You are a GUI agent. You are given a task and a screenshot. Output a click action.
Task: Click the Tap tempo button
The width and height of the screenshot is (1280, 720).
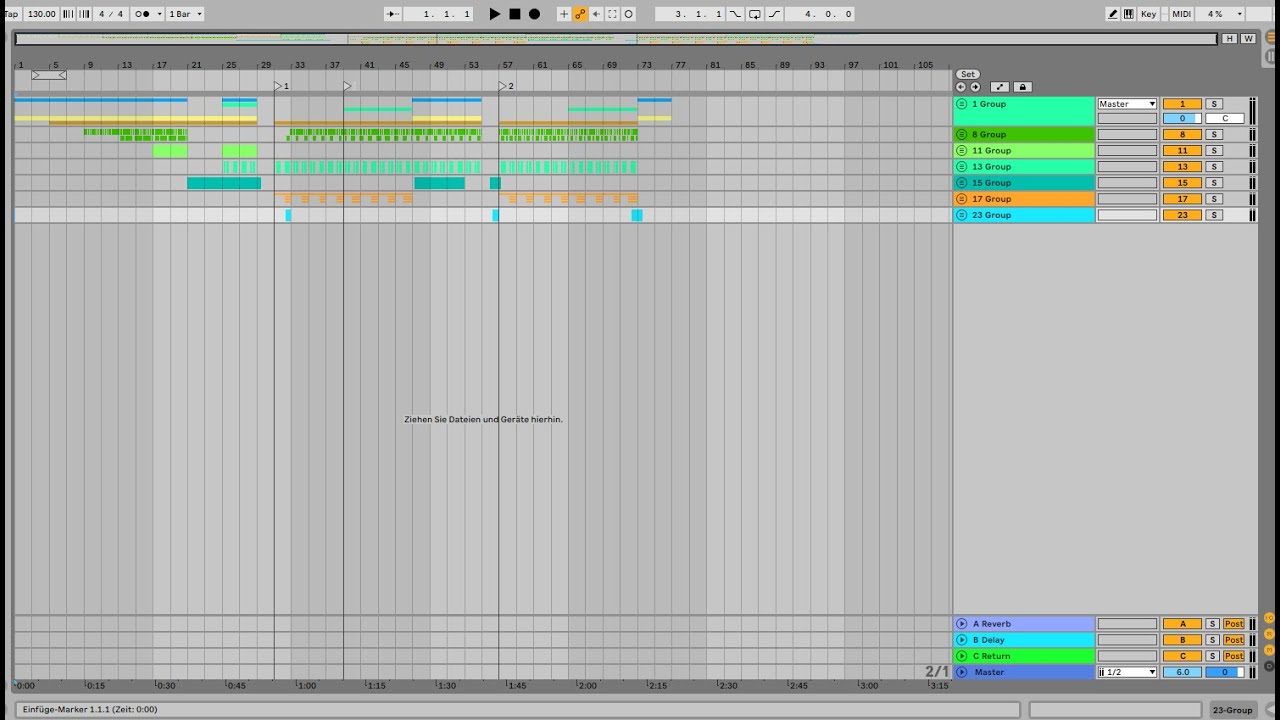[11, 14]
